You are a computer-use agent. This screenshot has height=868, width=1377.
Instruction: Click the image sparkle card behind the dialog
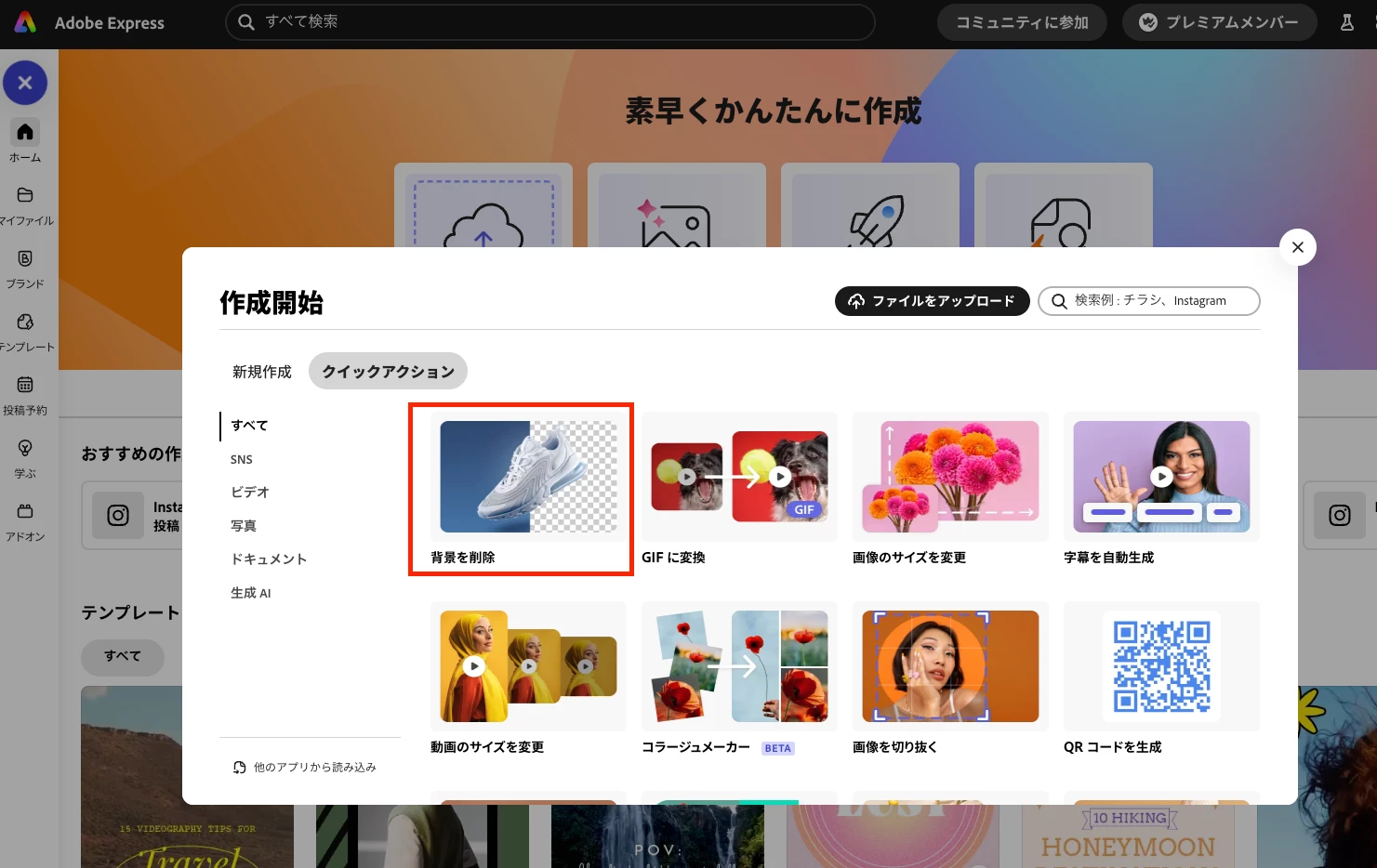coord(677,205)
